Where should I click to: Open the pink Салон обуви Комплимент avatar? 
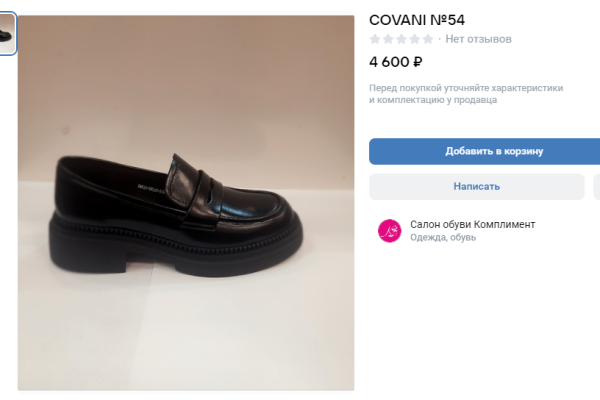point(389,231)
